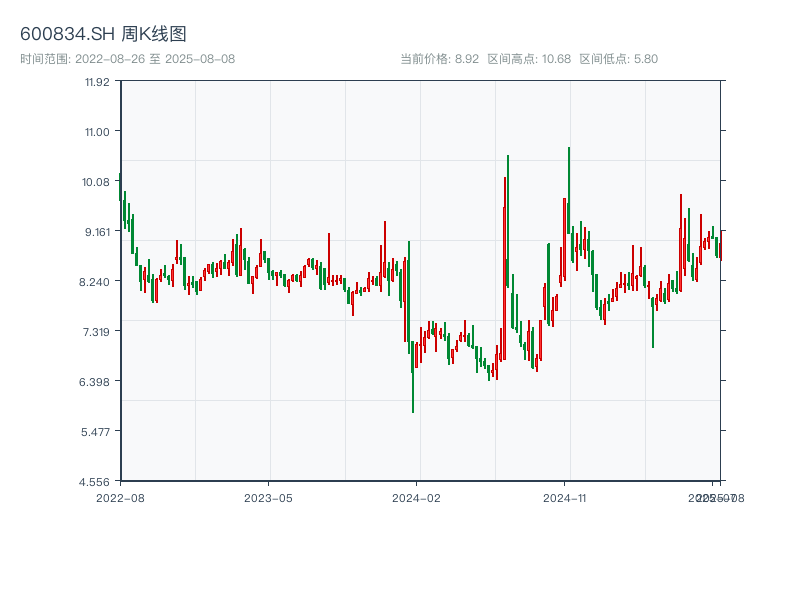Click y-axis label 5.477
Viewport: 800px width, 600px height.
(95, 432)
